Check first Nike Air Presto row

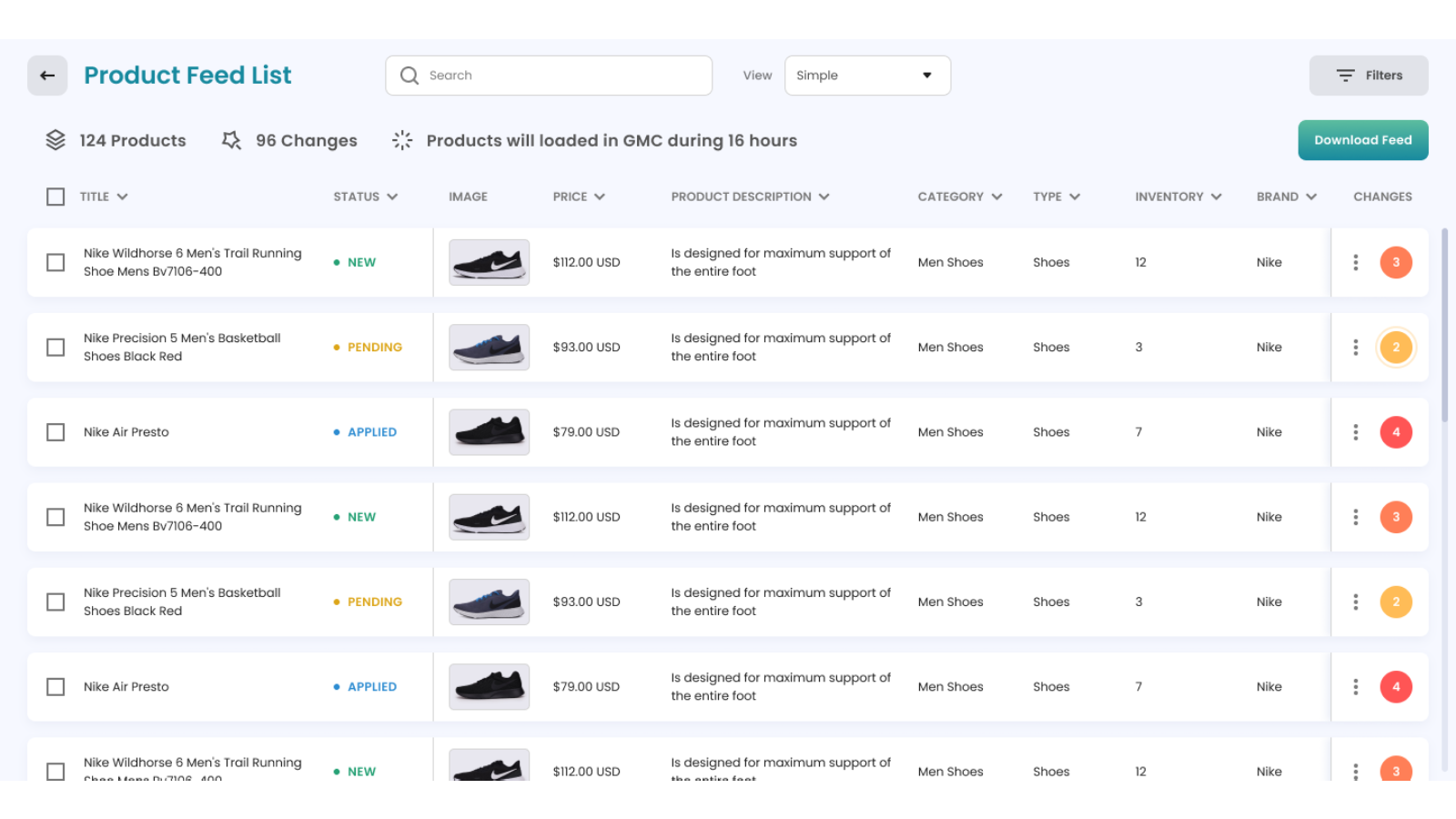click(56, 432)
